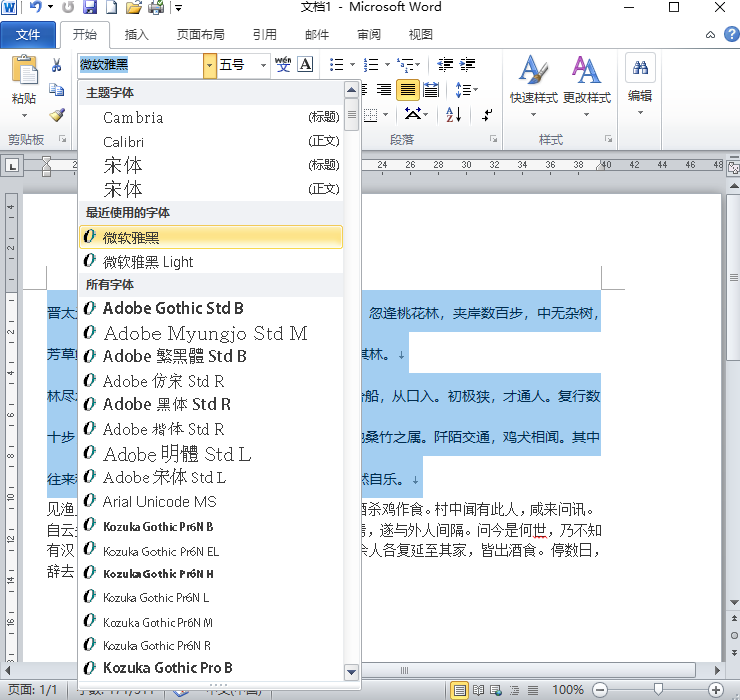
Task: Click the Asian layout text icon
Action: pos(413,114)
